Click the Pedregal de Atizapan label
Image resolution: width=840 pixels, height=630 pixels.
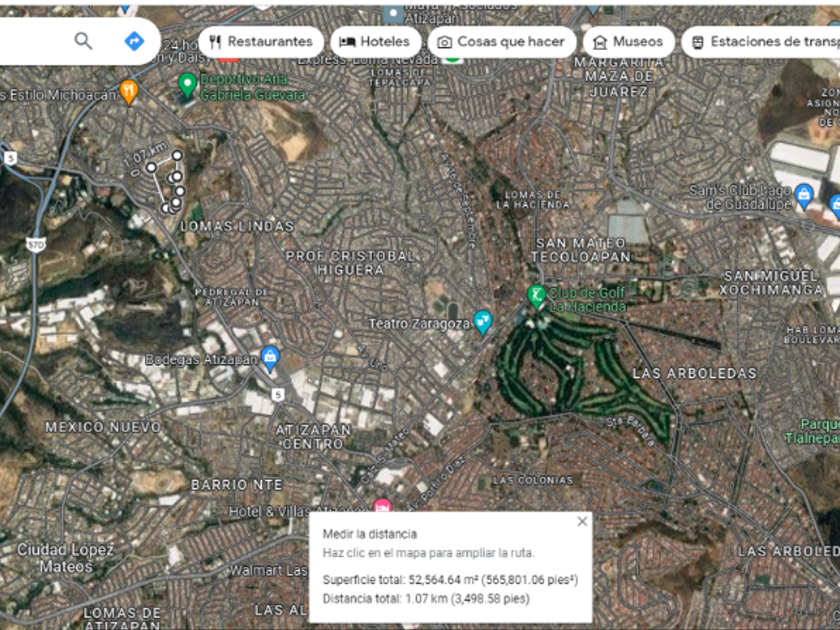coord(231,297)
